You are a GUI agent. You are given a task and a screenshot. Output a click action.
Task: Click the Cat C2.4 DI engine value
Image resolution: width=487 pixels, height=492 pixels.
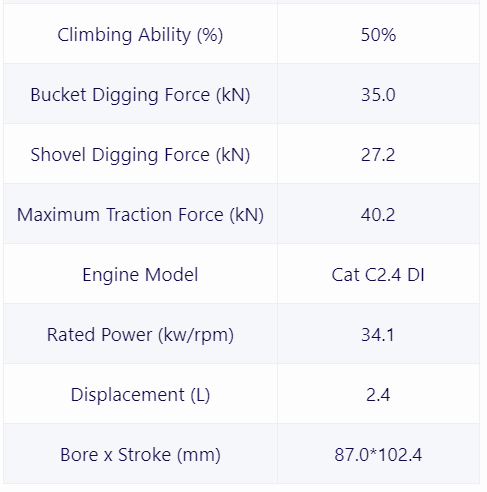pos(378,275)
